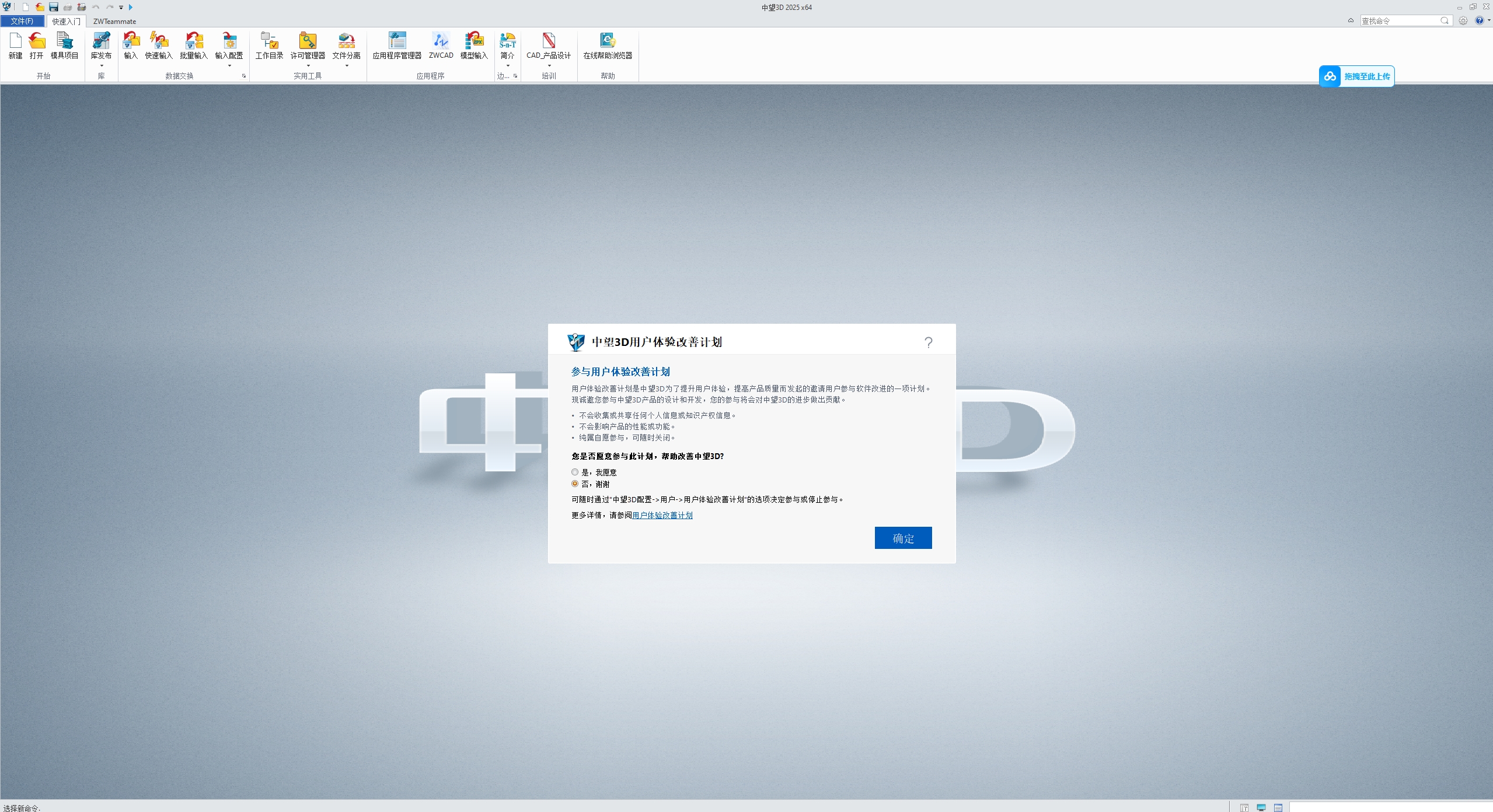1493x812 pixels.
Task: Select the 是，我愿意 radio option
Action: click(x=575, y=472)
